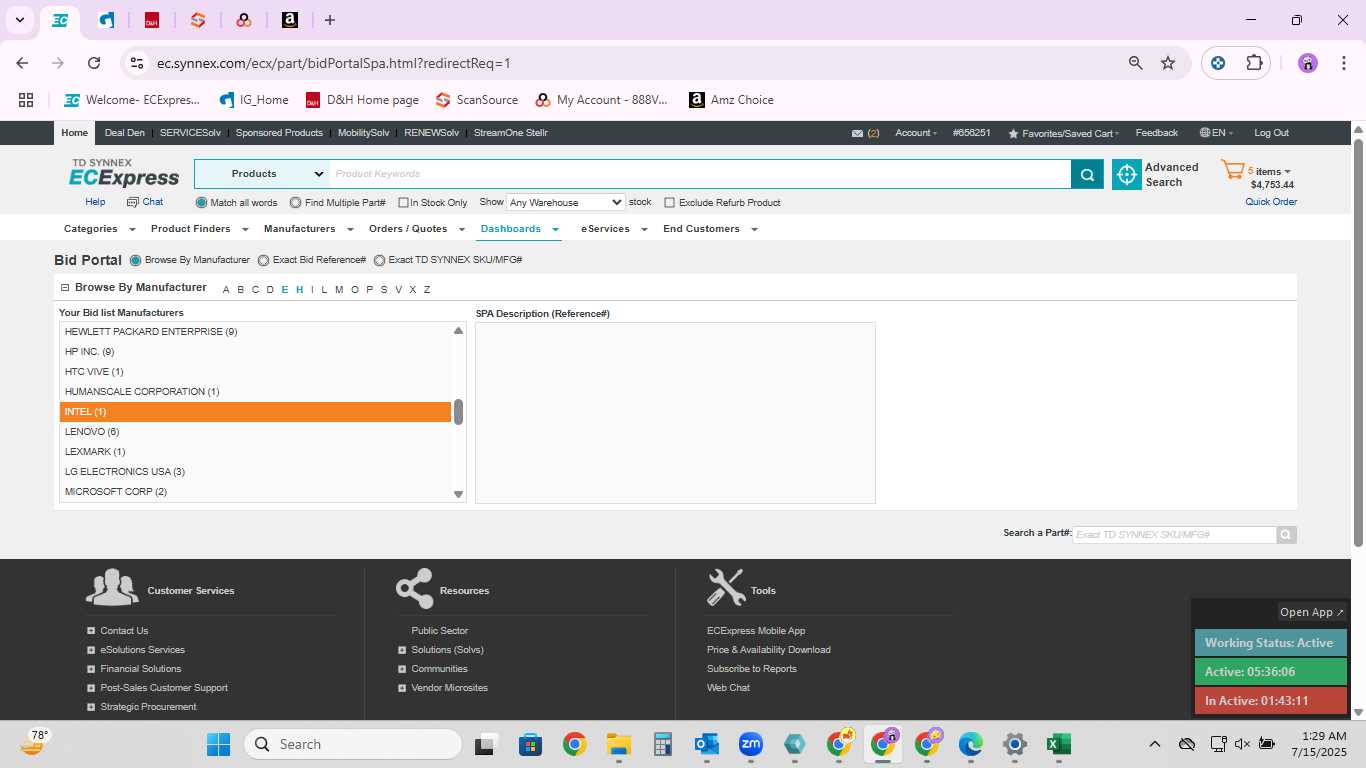The width and height of the screenshot is (1366, 768).
Task: View site information icon in address bar
Action: pos(137,63)
